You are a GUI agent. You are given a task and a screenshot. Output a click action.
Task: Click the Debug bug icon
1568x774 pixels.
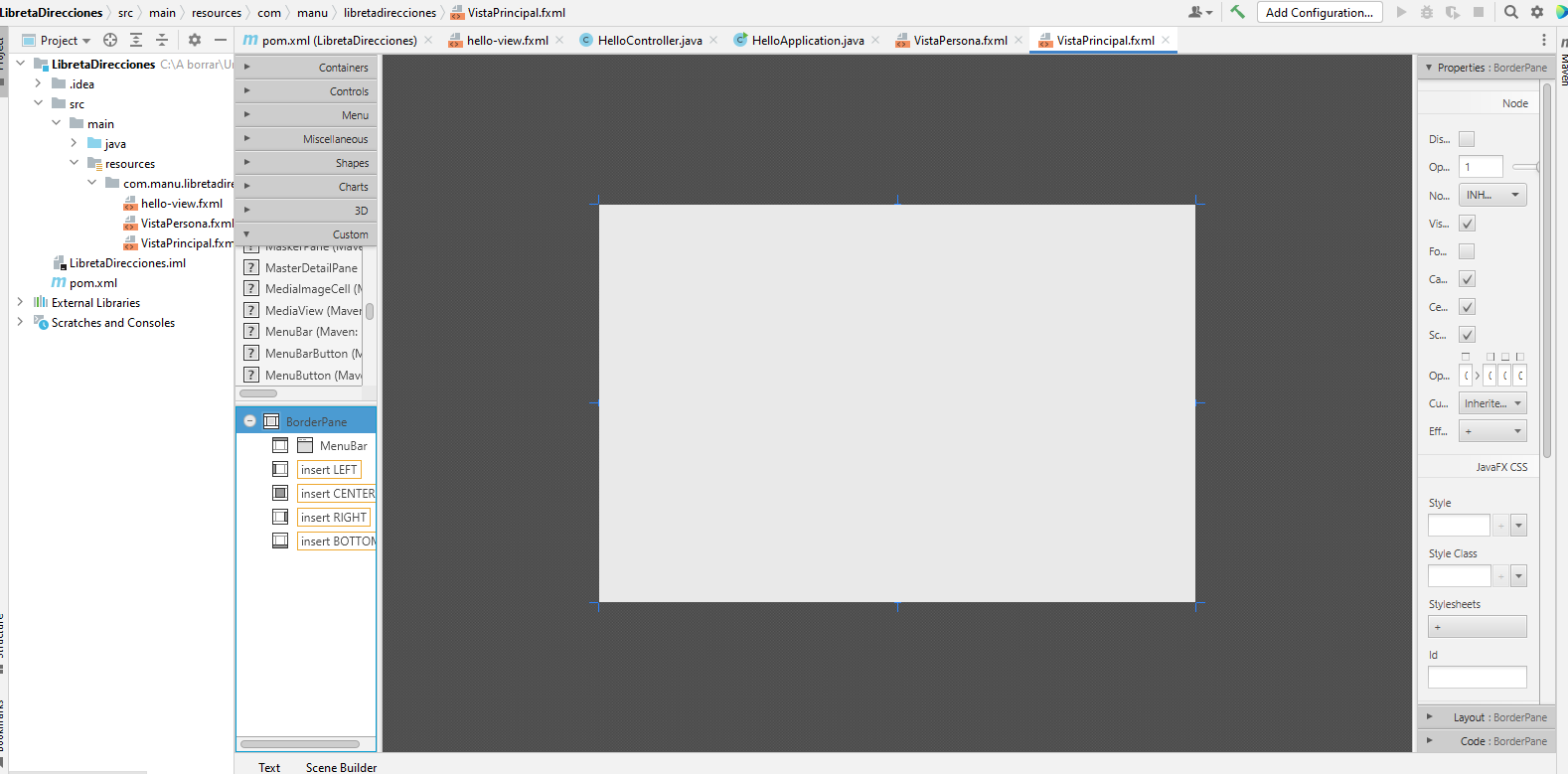1427,12
